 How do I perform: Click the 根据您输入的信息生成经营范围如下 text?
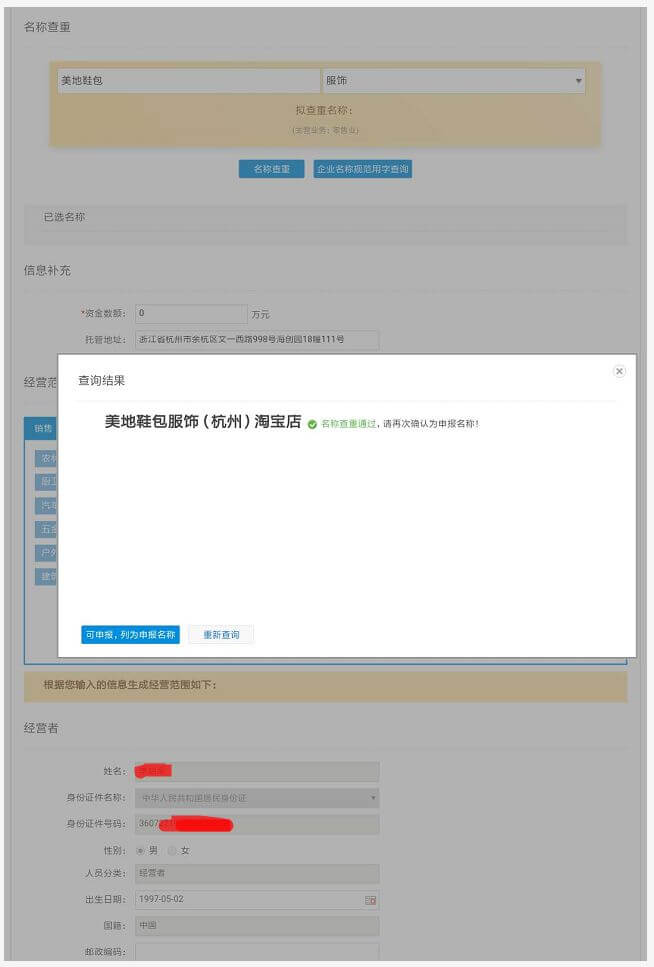coord(130,685)
